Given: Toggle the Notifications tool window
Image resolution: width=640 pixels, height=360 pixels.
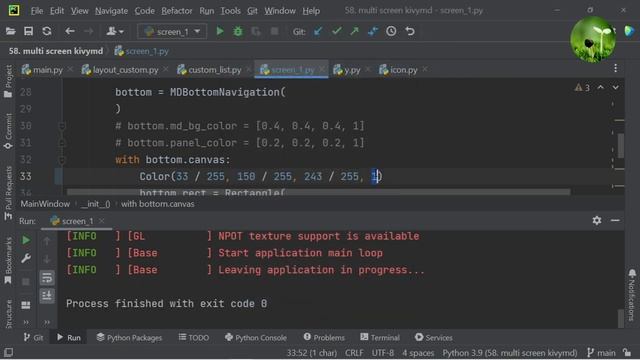Looking at the screenshot, I should pyautogui.click(x=632, y=295).
